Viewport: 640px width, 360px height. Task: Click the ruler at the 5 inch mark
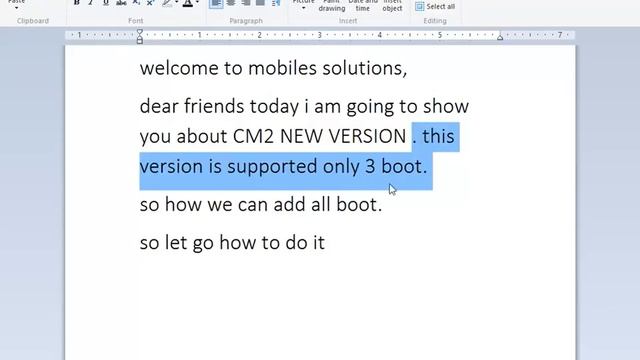pos(440,36)
